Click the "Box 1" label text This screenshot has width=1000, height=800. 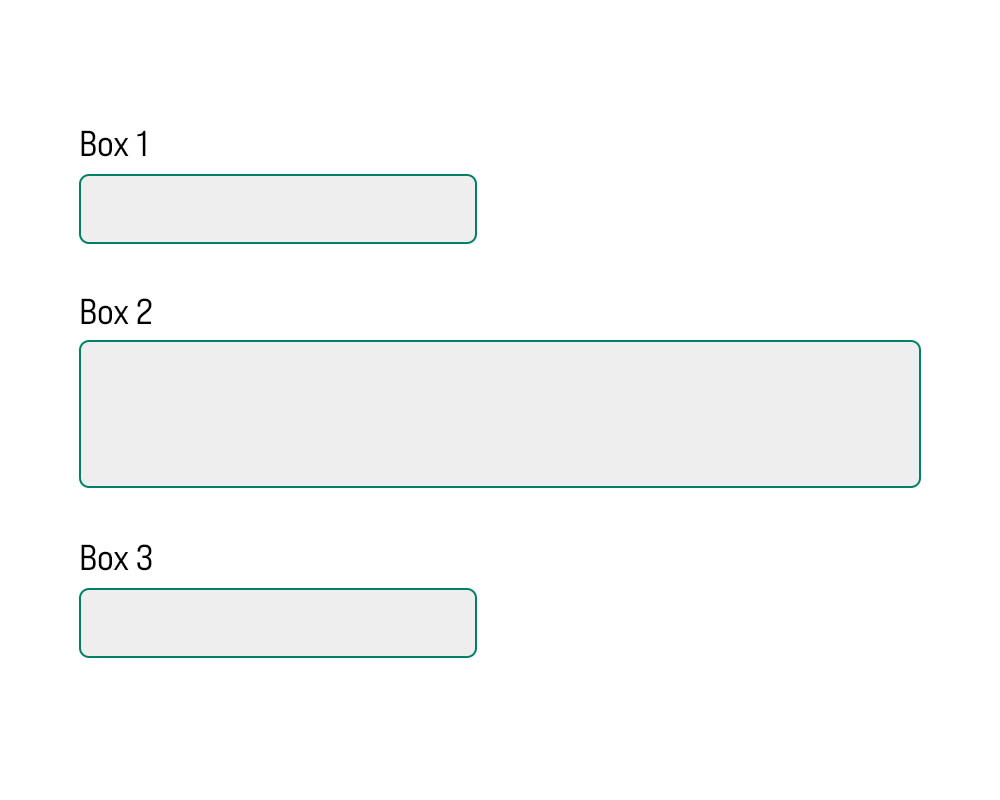[114, 145]
